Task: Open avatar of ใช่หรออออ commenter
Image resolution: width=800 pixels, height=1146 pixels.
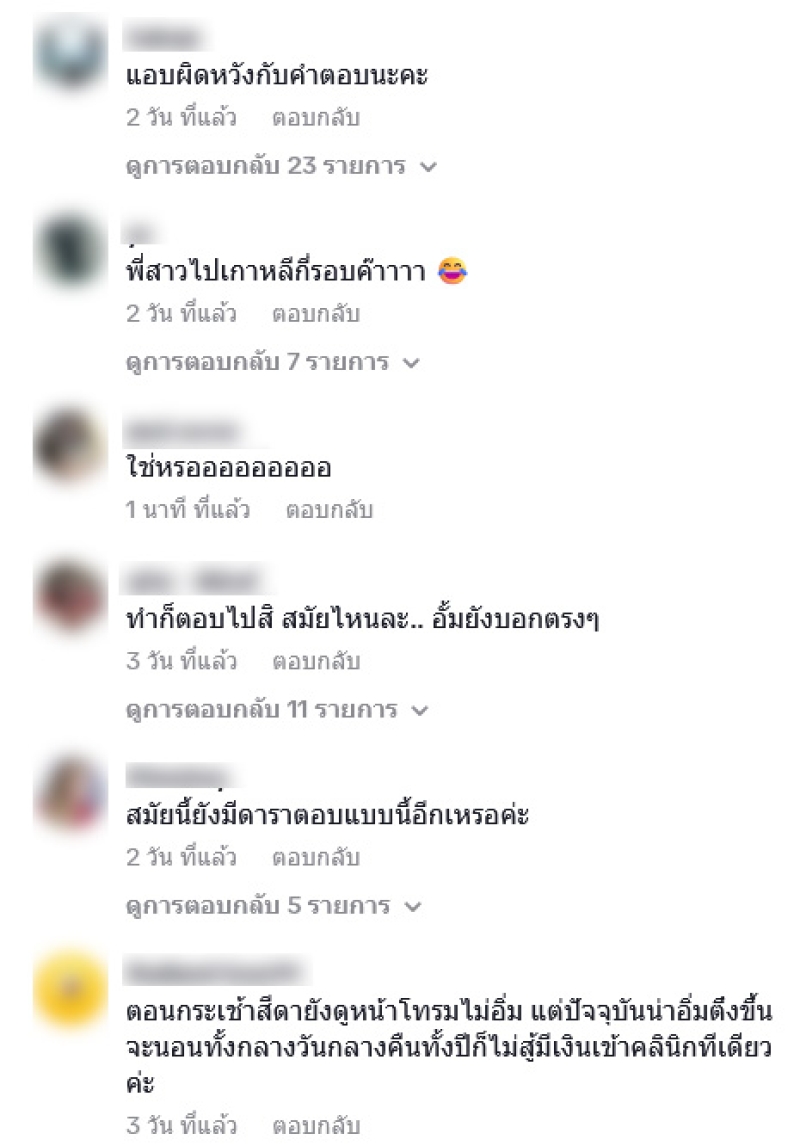Action: click(x=71, y=444)
